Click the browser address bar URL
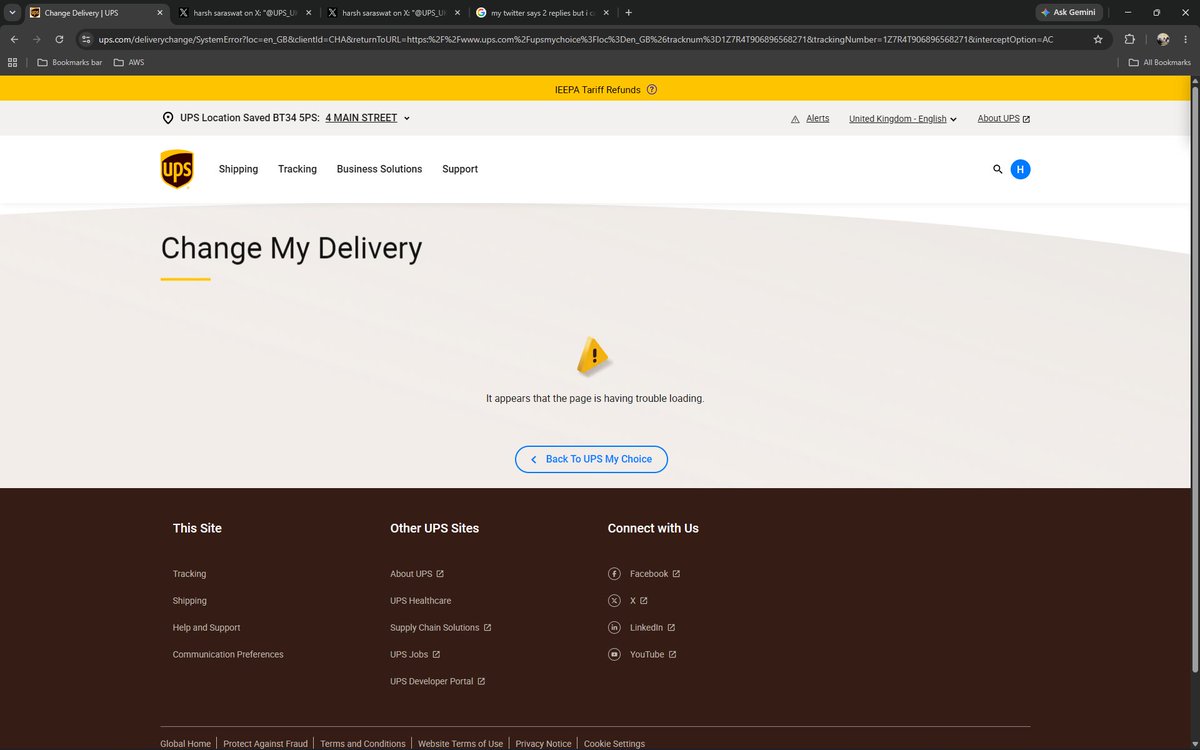1200x750 pixels. (575, 39)
